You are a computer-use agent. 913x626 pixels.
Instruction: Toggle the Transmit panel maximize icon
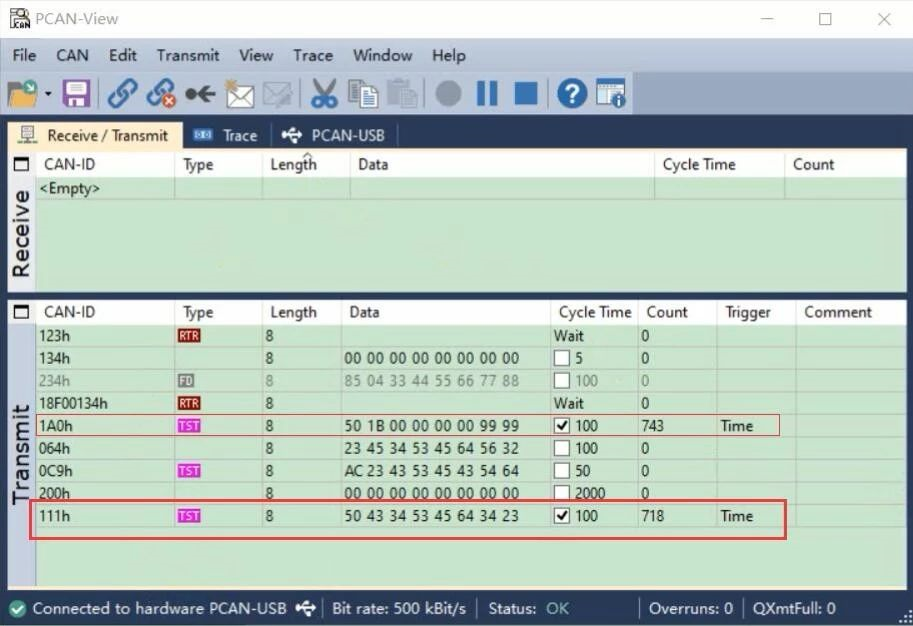[x=21, y=312]
